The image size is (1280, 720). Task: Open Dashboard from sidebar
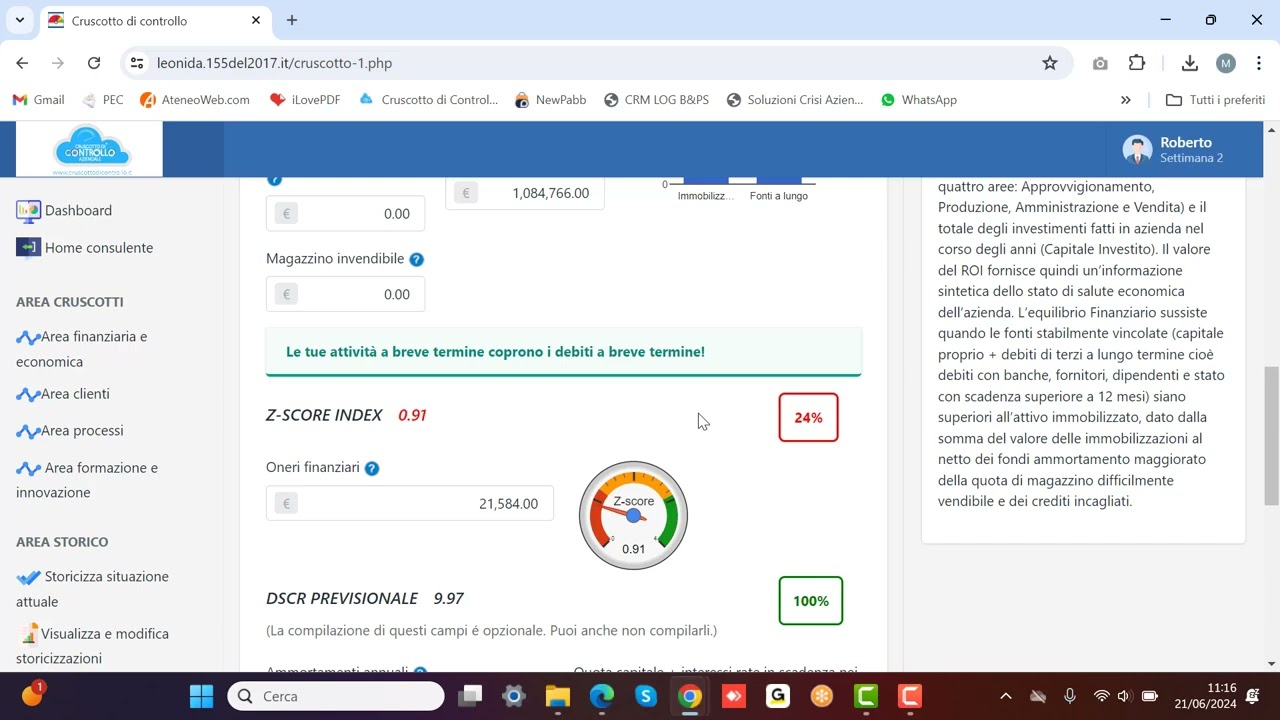pyautogui.click(x=78, y=211)
